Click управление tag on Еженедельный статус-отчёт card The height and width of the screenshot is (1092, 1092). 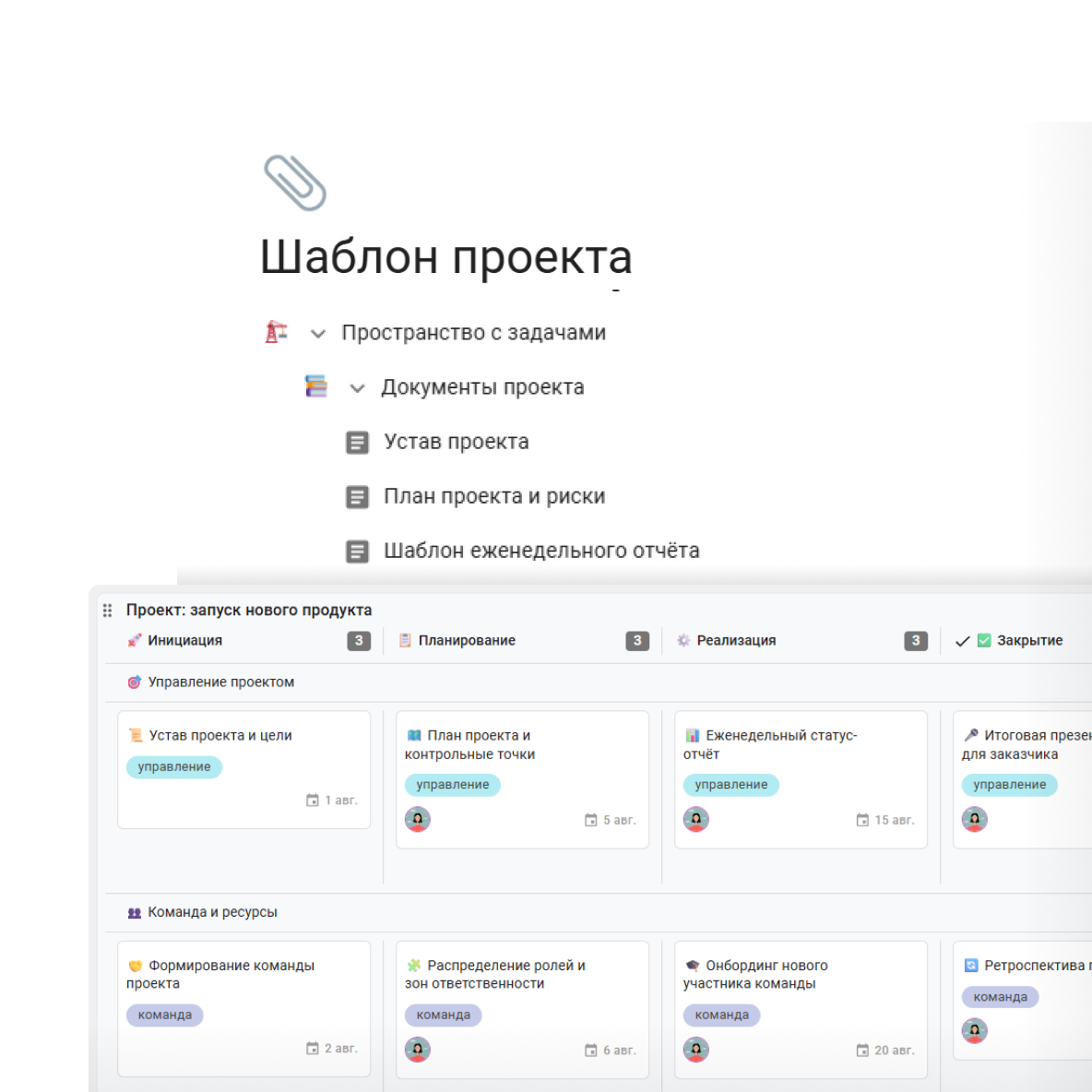[731, 785]
